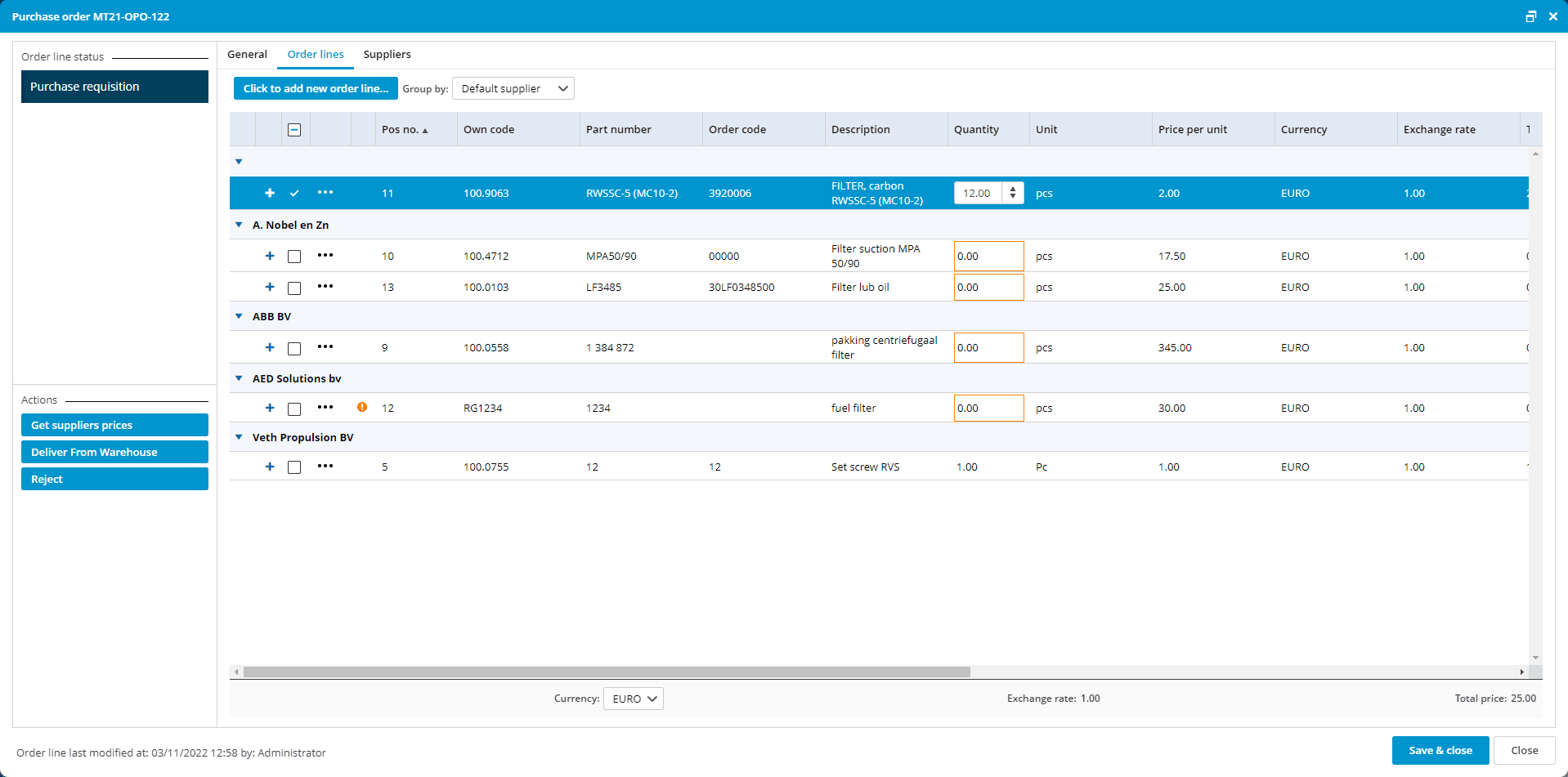The image size is (1568, 777).
Task: Open three-dot menu for pakking centriefugaal filter row
Action: [325, 347]
